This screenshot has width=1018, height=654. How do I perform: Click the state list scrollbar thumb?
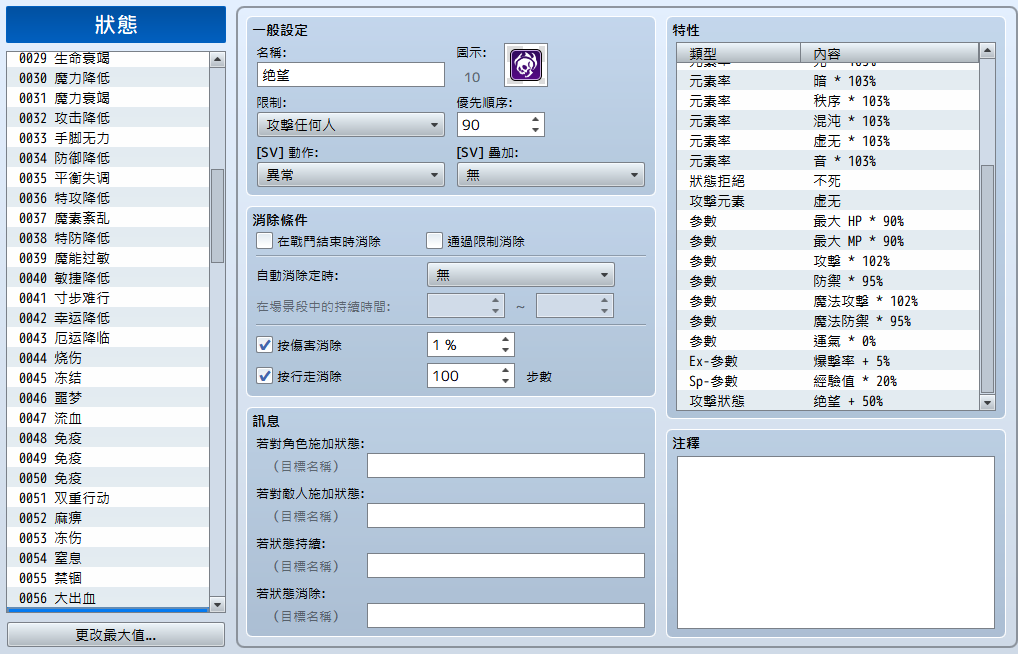click(217, 216)
